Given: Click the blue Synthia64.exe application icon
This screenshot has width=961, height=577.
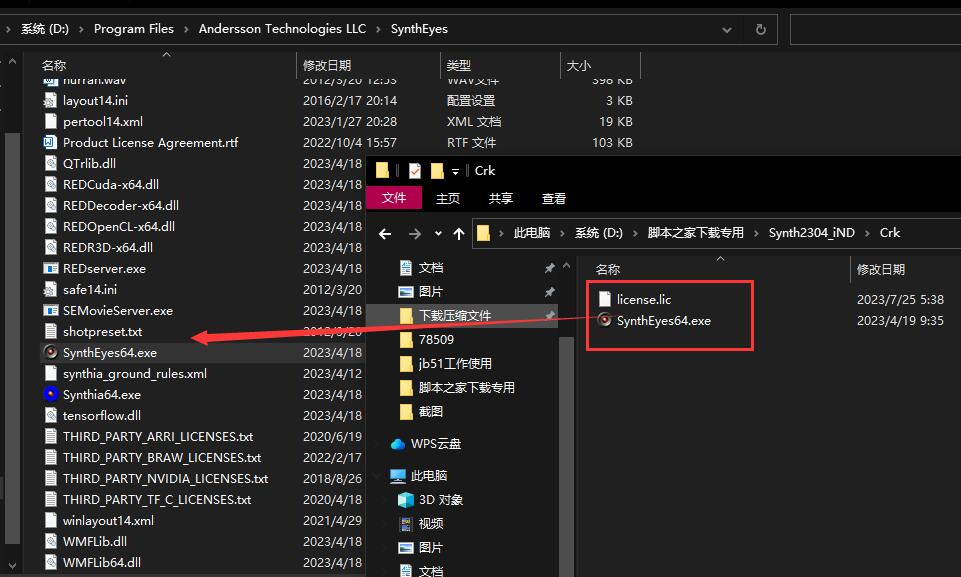Looking at the screenshot, I should pos(51,394).
